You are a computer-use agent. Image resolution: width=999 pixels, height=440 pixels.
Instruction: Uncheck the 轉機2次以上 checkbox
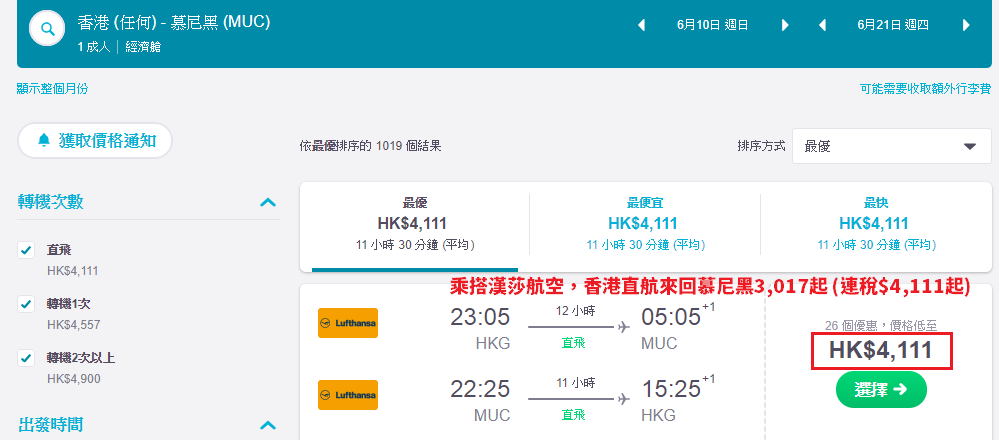click(x=26, y=358)
